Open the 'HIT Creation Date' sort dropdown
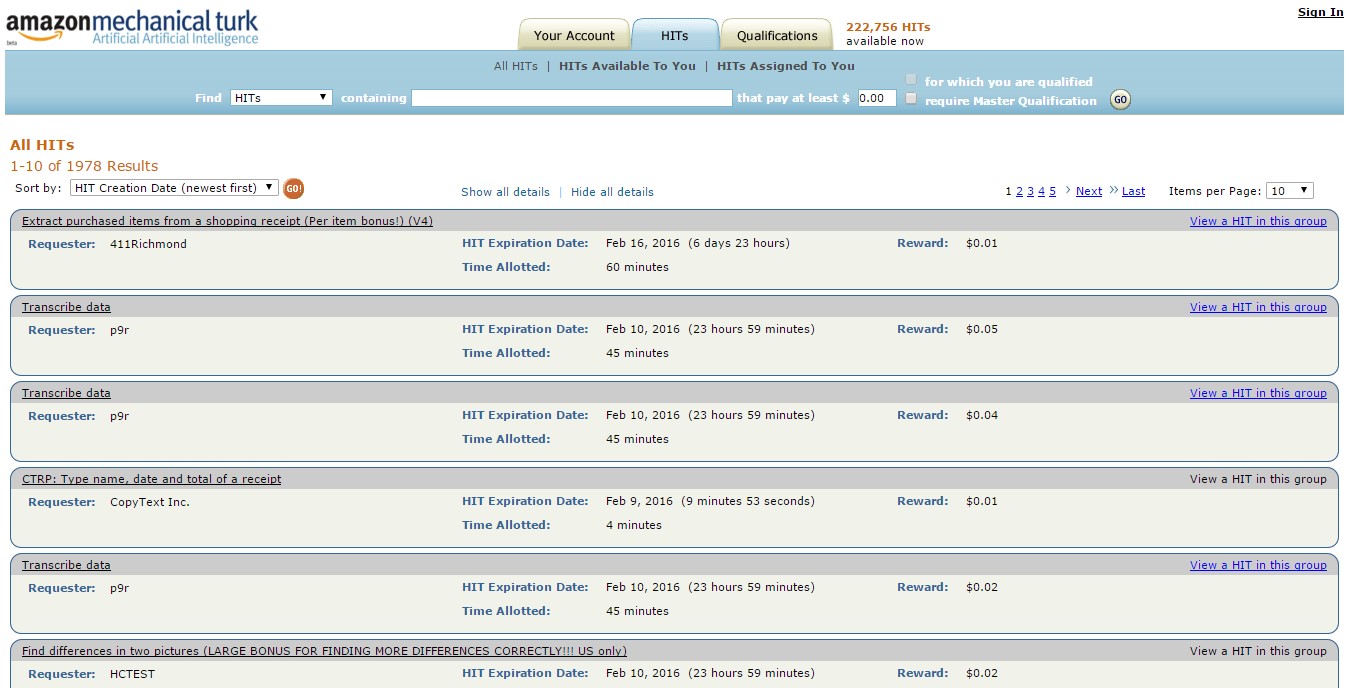The height and width of the screenshot is (688, 1349). tap(172, 188)
